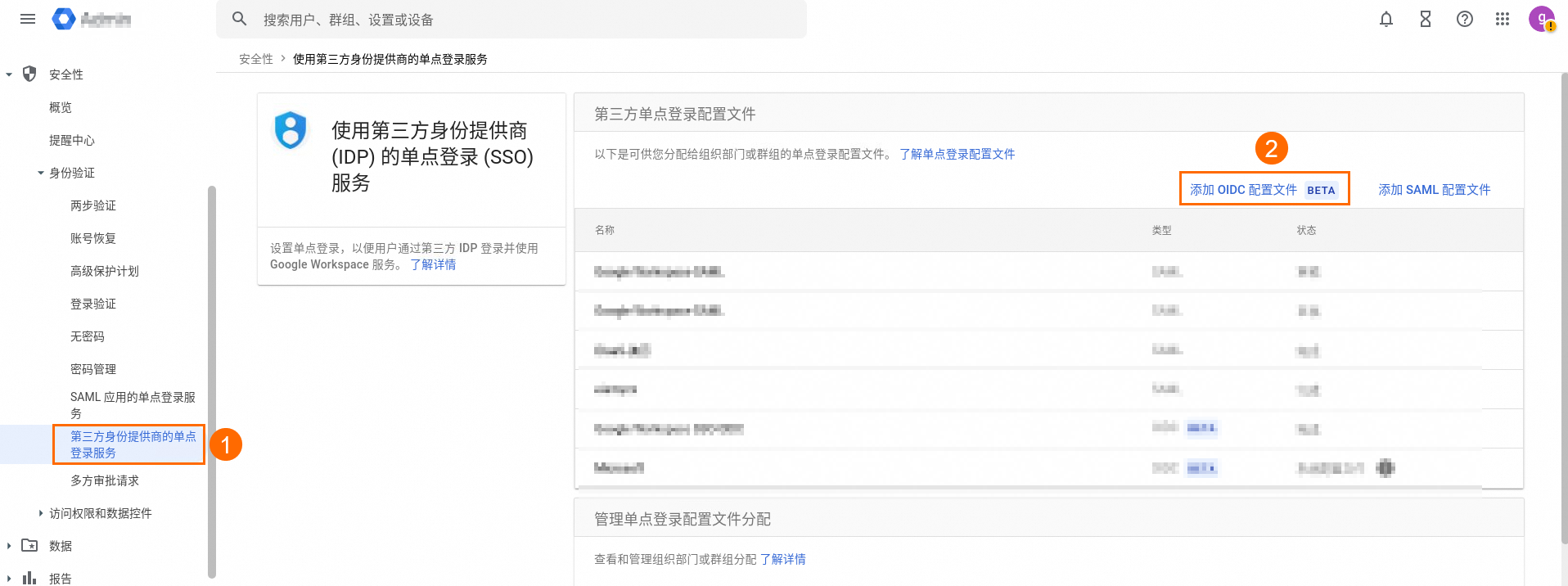Open 多方审批请求
This screenshot has width=1568, height=586.
pyautogui.click(x=105, y=480)
